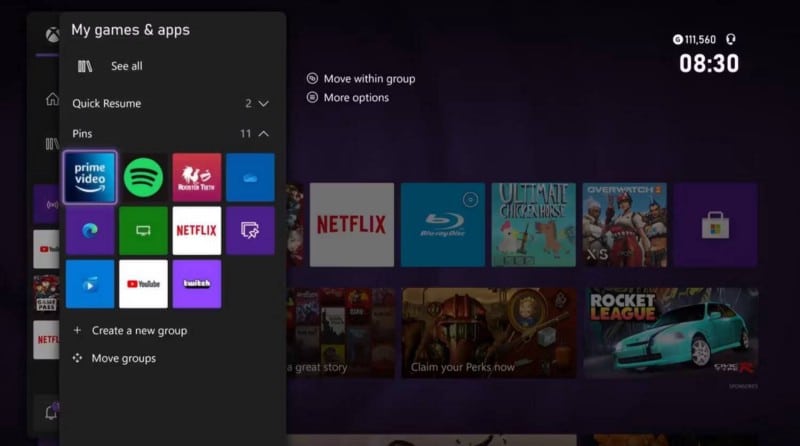Click the plus icon for new group
Screen dimensions: 800x446
[x=77, y=330]
